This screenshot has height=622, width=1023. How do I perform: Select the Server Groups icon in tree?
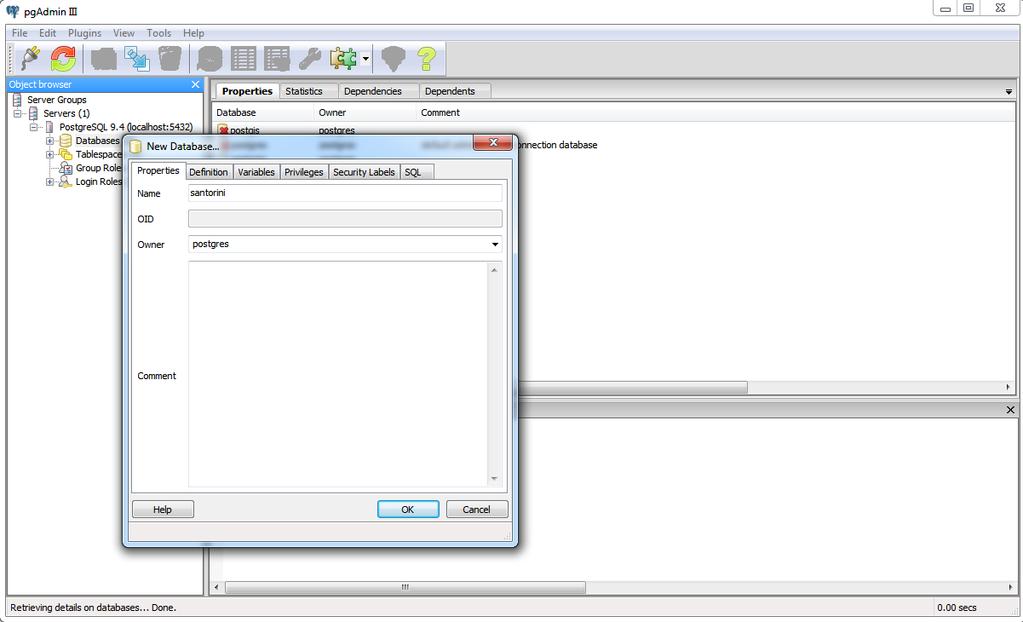click(x=18, y=99)
